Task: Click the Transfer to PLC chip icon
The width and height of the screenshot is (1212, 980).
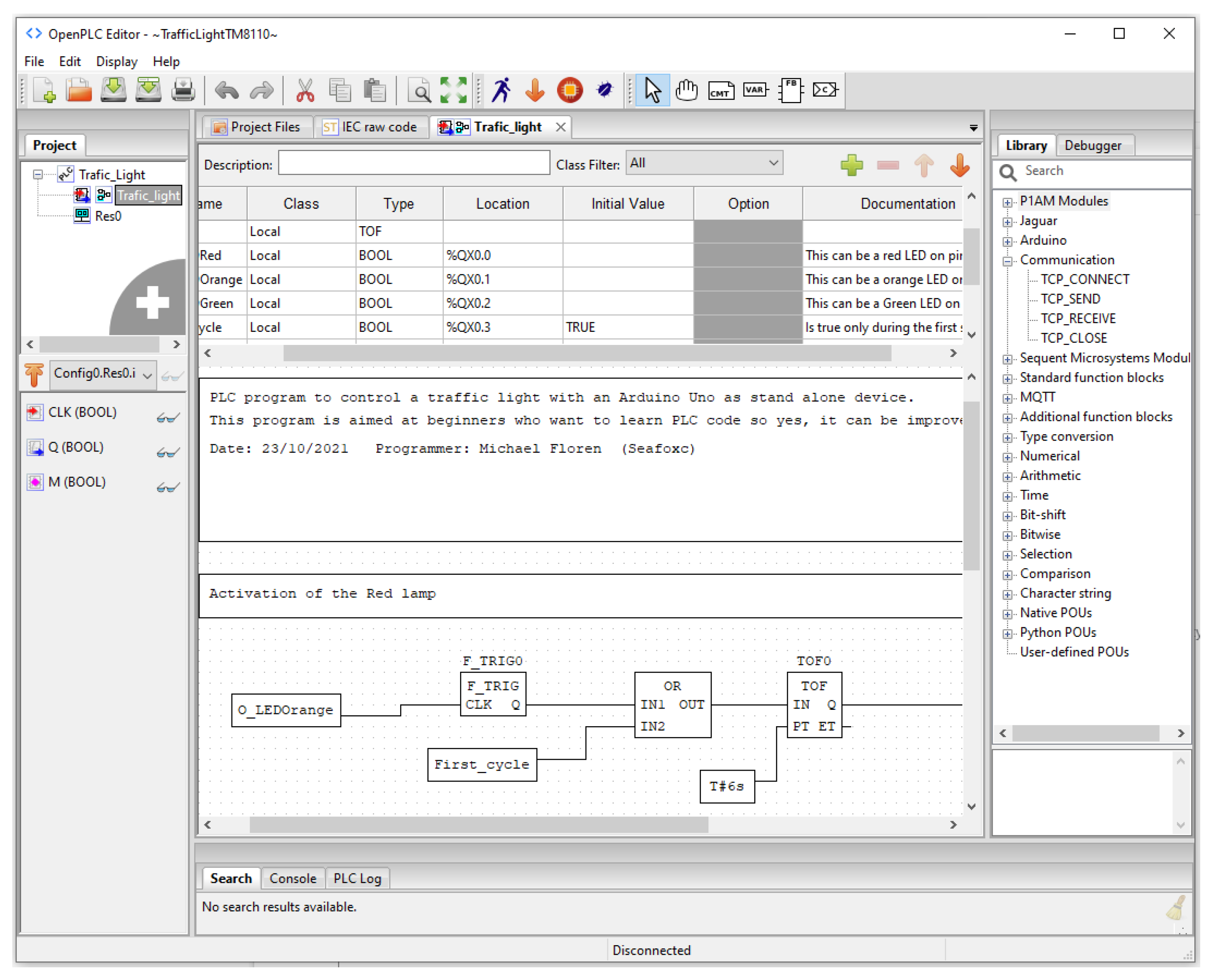Action: pyautogui.click(x=570, y=90)
